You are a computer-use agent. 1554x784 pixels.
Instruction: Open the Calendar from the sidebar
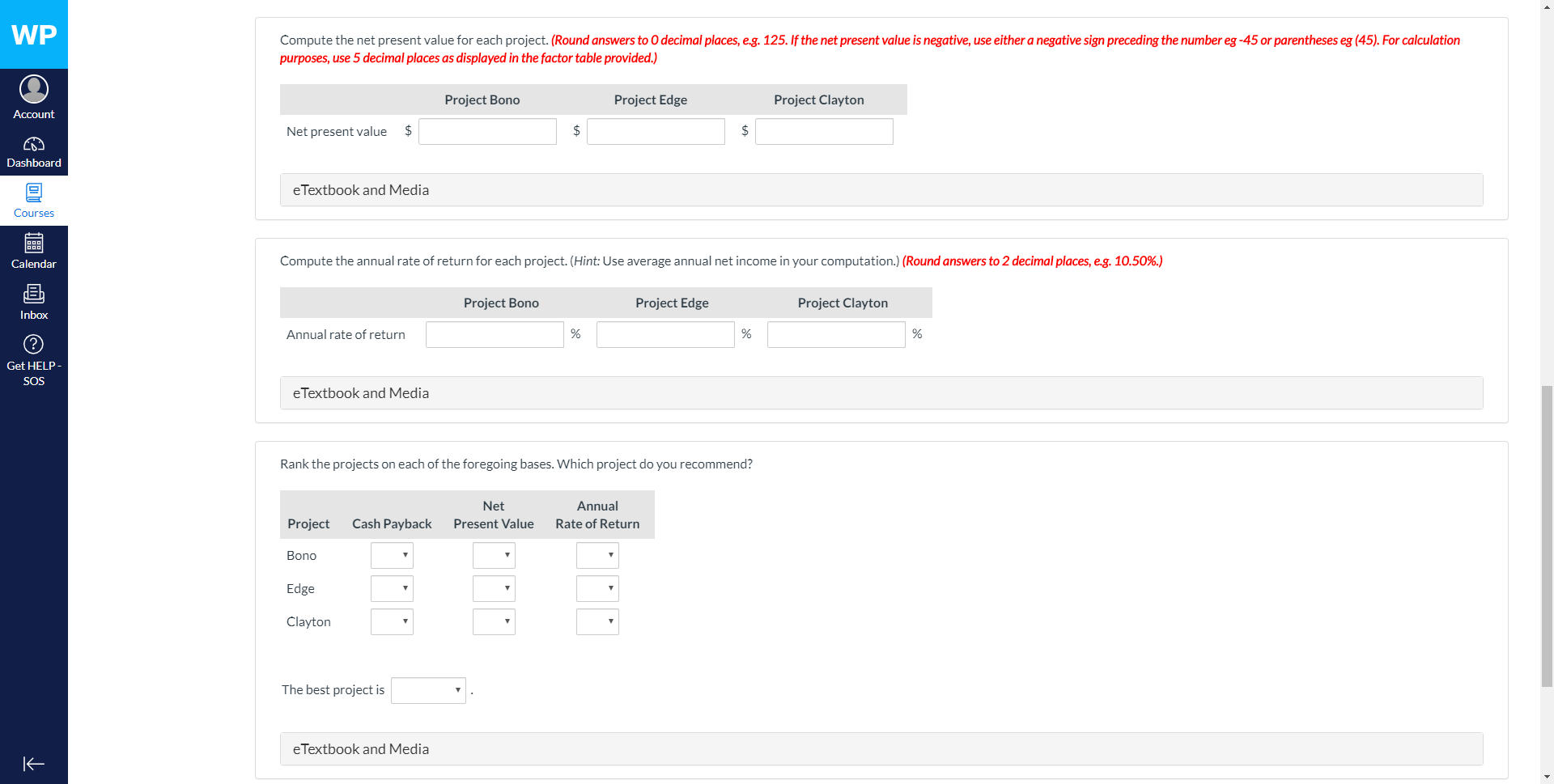(x=34, y=249)
